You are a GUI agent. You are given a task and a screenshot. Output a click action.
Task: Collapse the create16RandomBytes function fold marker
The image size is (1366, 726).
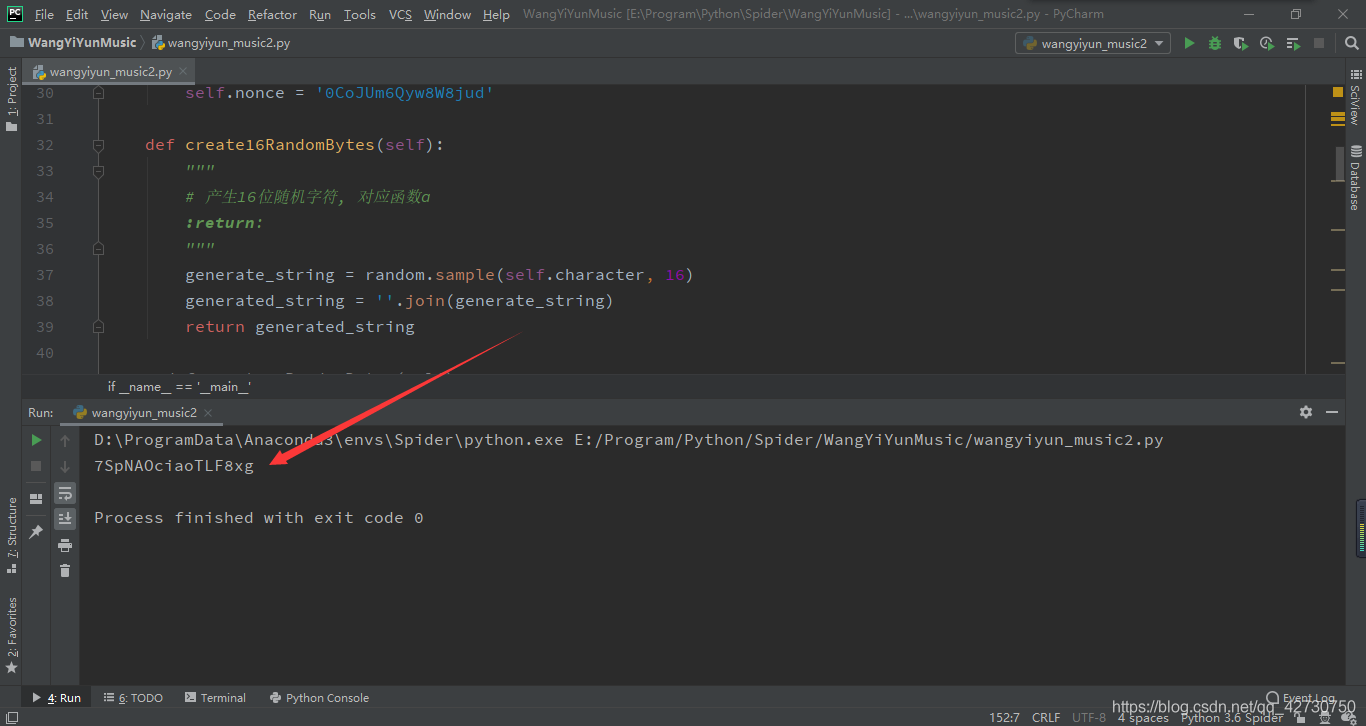click(98, 145)
